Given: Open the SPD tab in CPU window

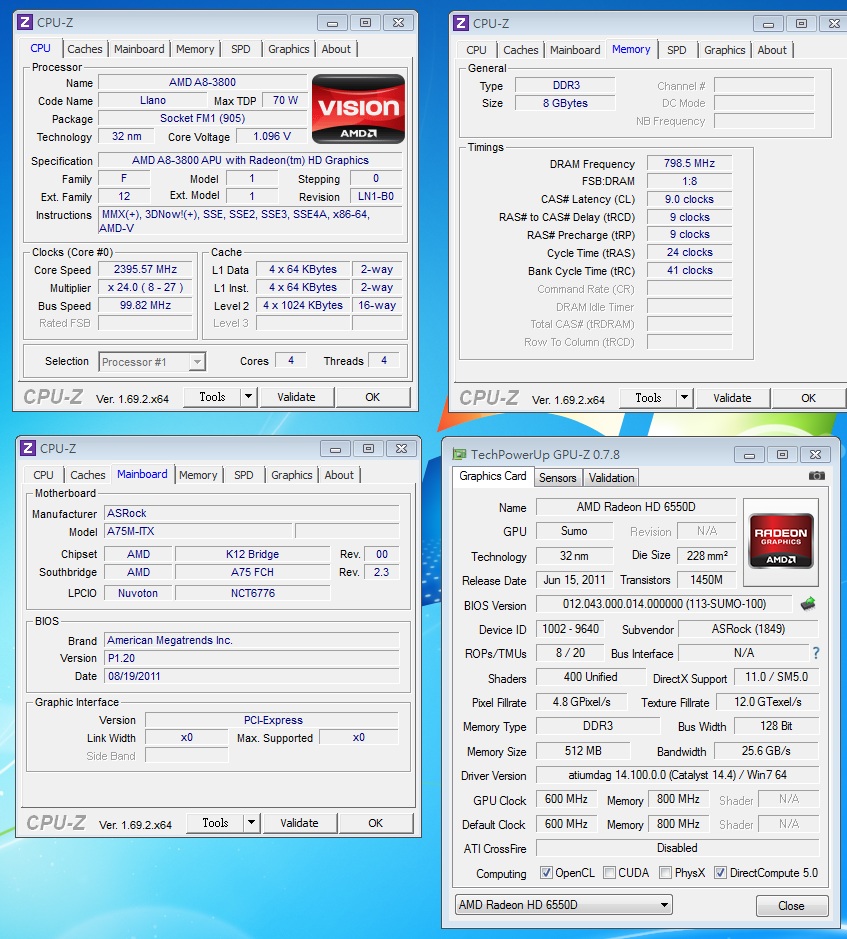Looking at the screenshot, I should tap(241, 49).
